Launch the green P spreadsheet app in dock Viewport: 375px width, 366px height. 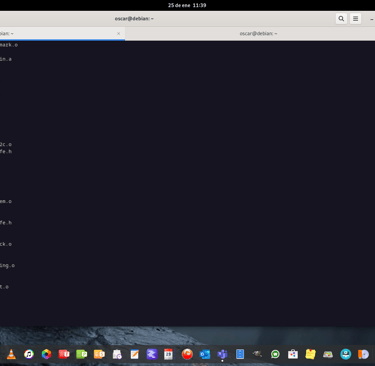pyautogui.click(x=82, y=354)
